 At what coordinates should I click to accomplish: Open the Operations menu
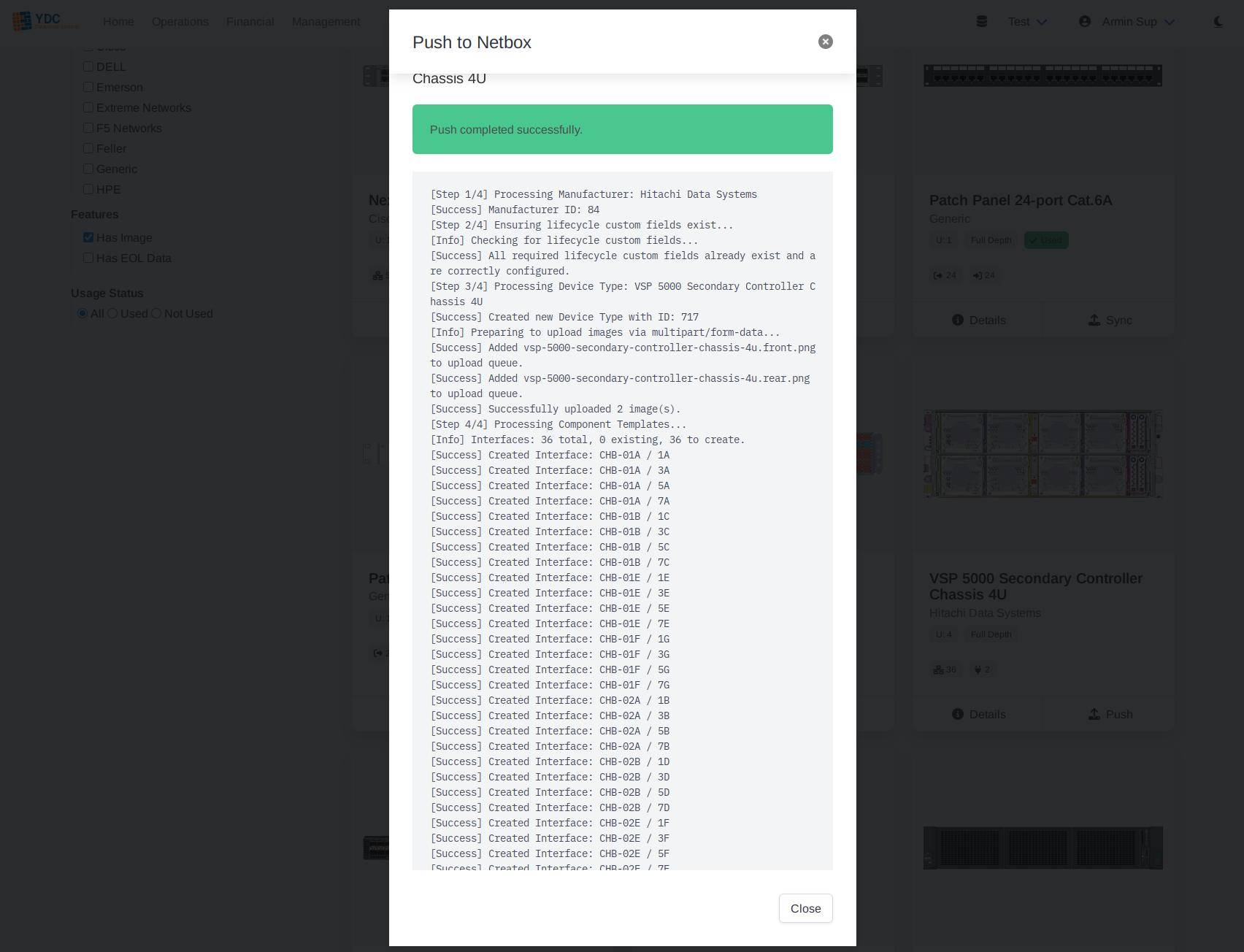point(180,22)
